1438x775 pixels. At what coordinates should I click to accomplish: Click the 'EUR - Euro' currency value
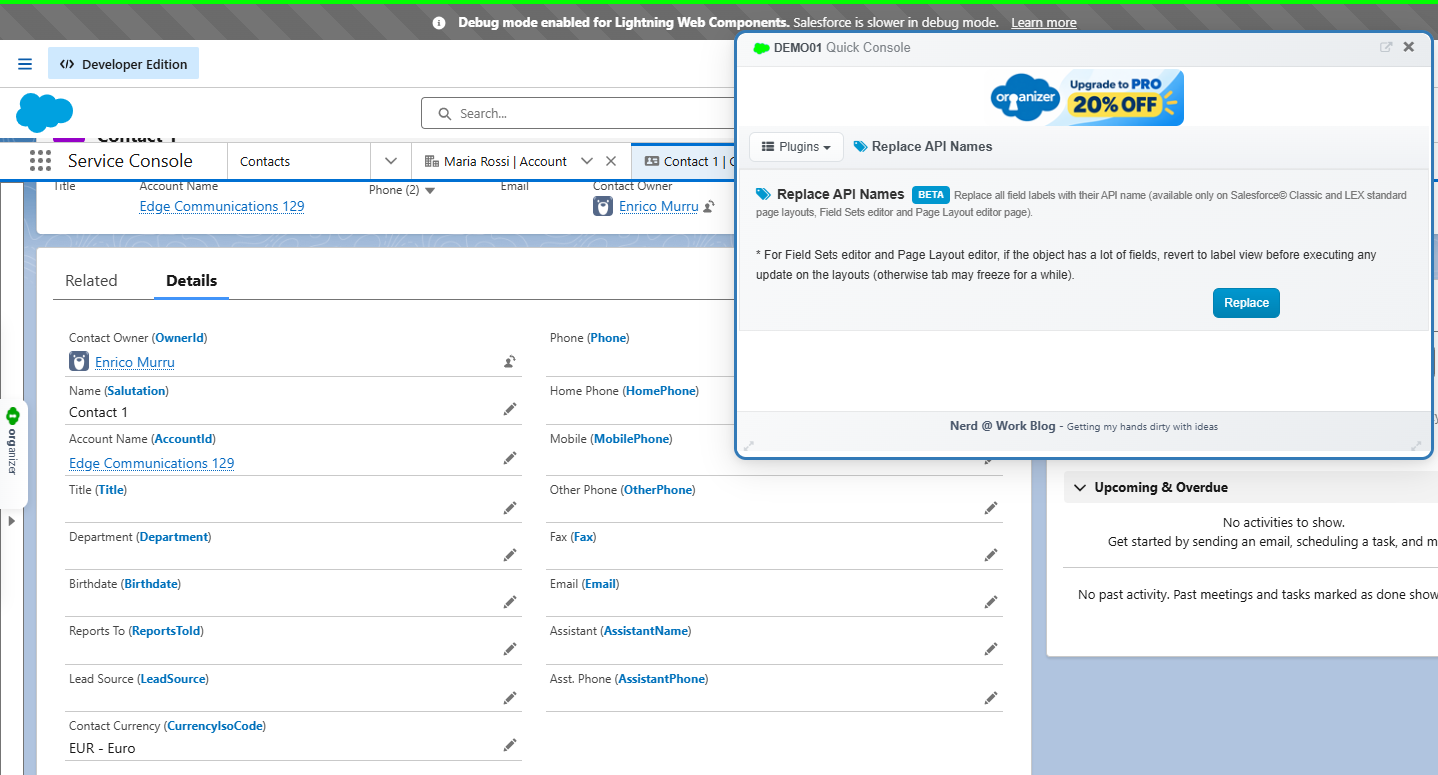[x=102, y=748]
